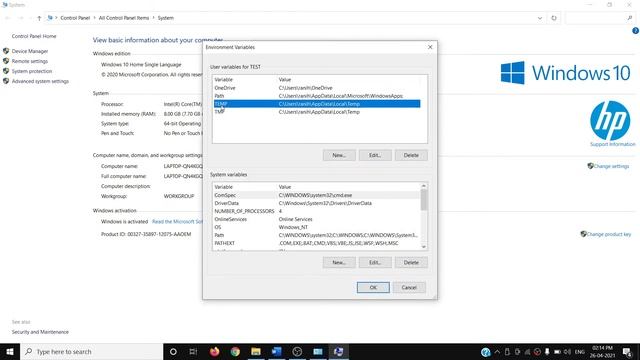Open Device Manager link
This screenshot has width=640, height=360.
tap(30, 51)
